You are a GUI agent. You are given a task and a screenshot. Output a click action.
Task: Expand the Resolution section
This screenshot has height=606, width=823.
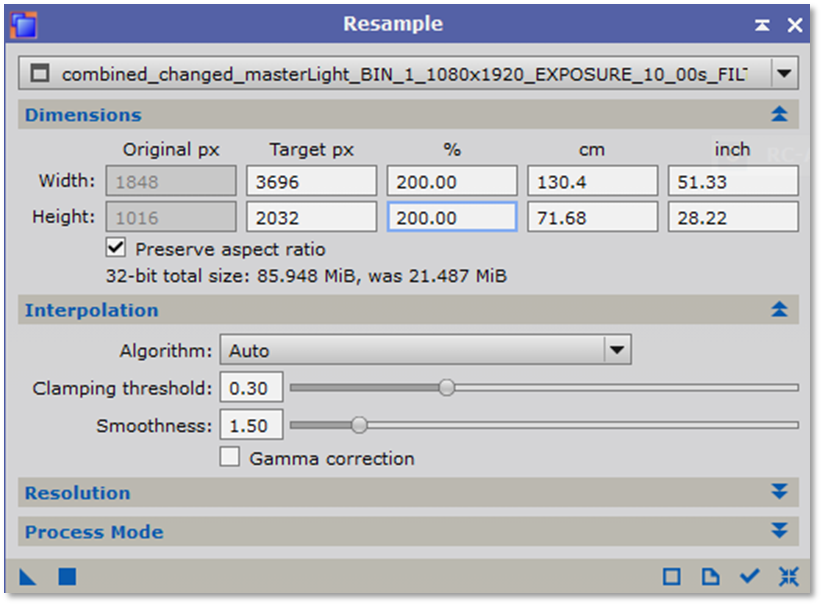point(780,493)
